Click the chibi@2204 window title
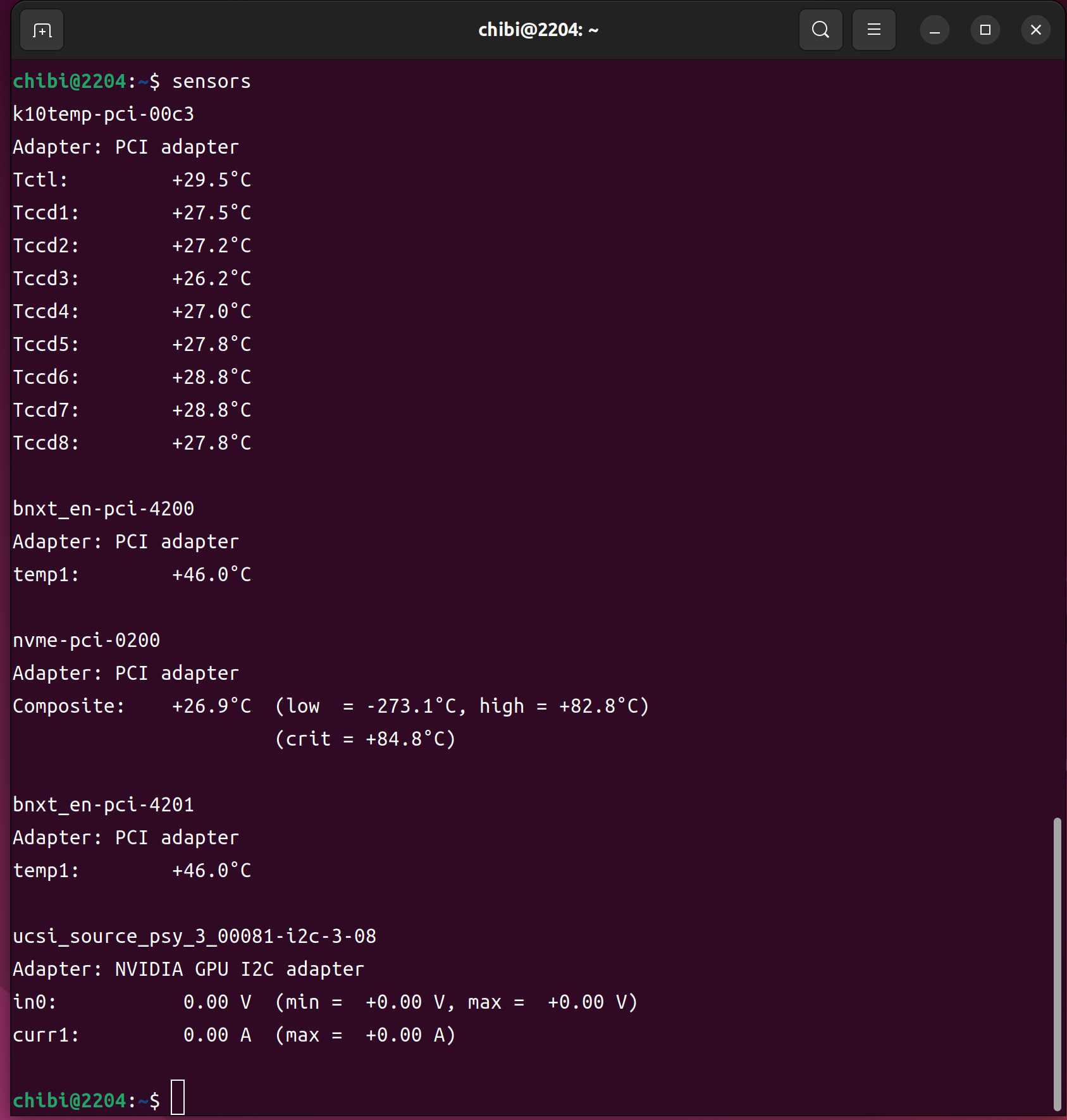 [x=538, y=30]
